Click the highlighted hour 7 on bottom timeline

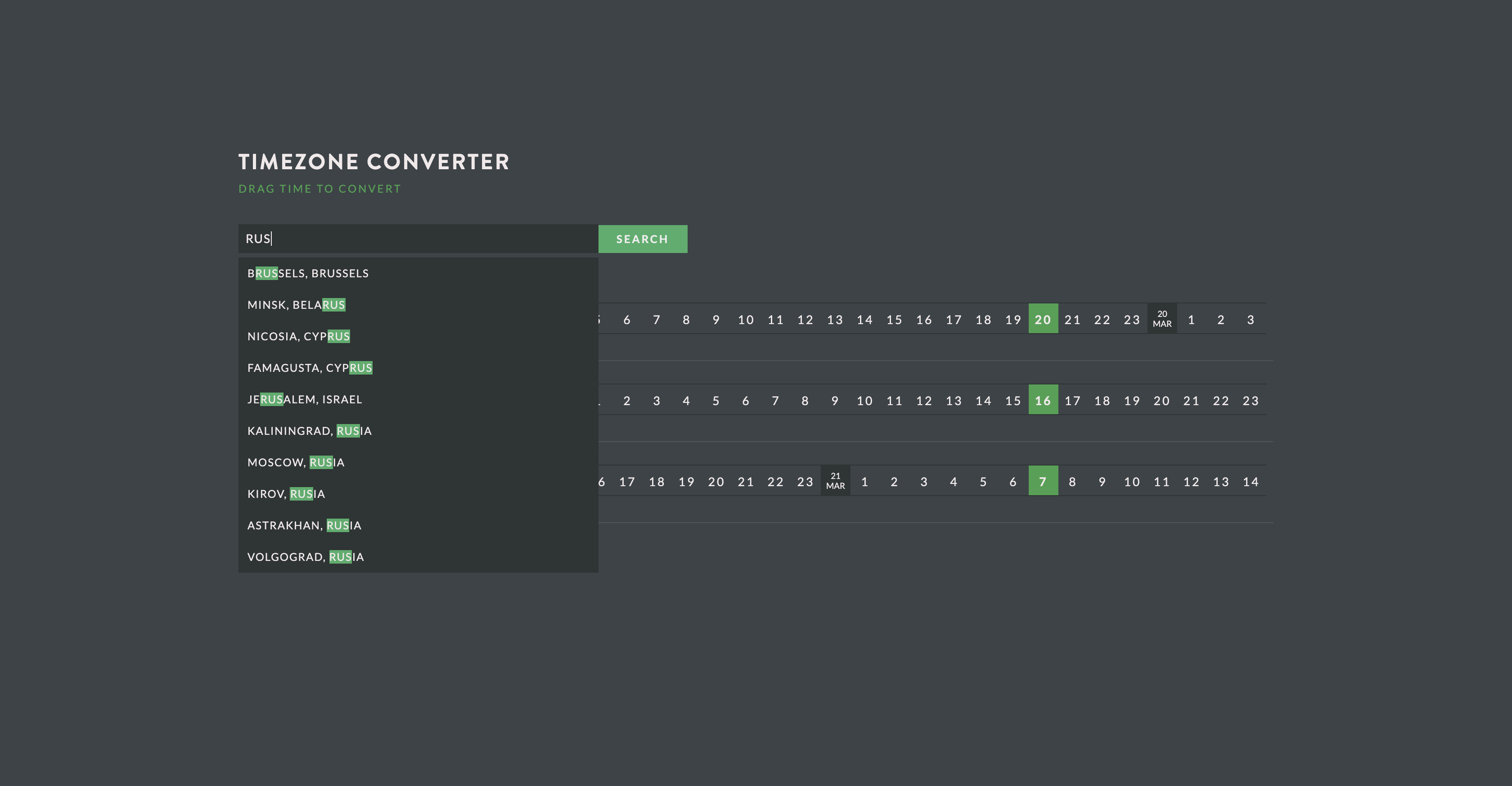[1043, 481]
